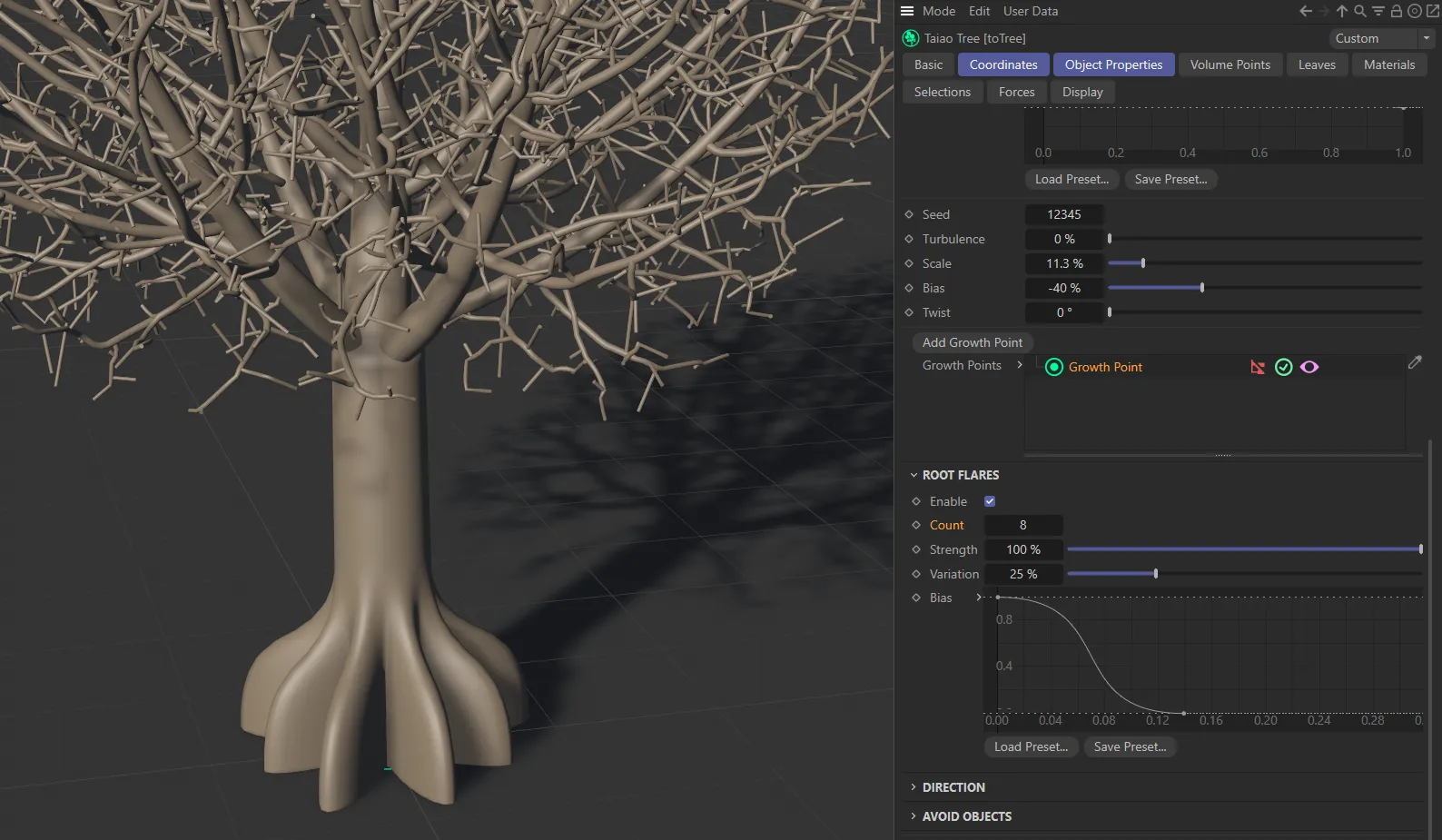Click the red tag on Growth Point
1442x840 pixels.
(x=1258, y=367)
